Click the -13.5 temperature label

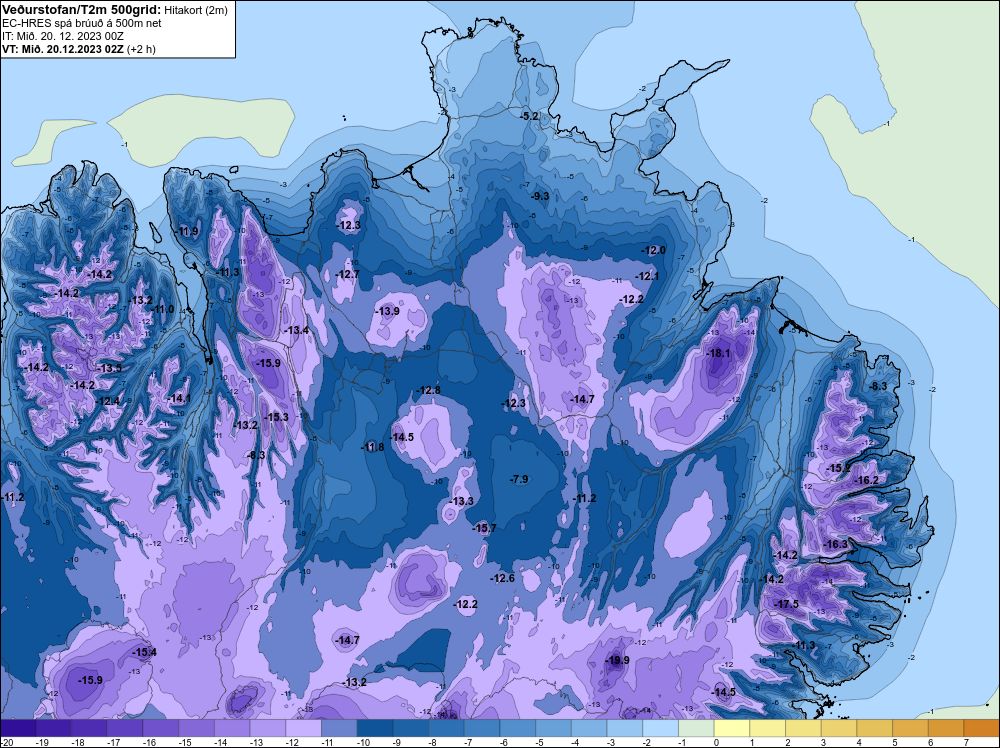coord(110,368)
